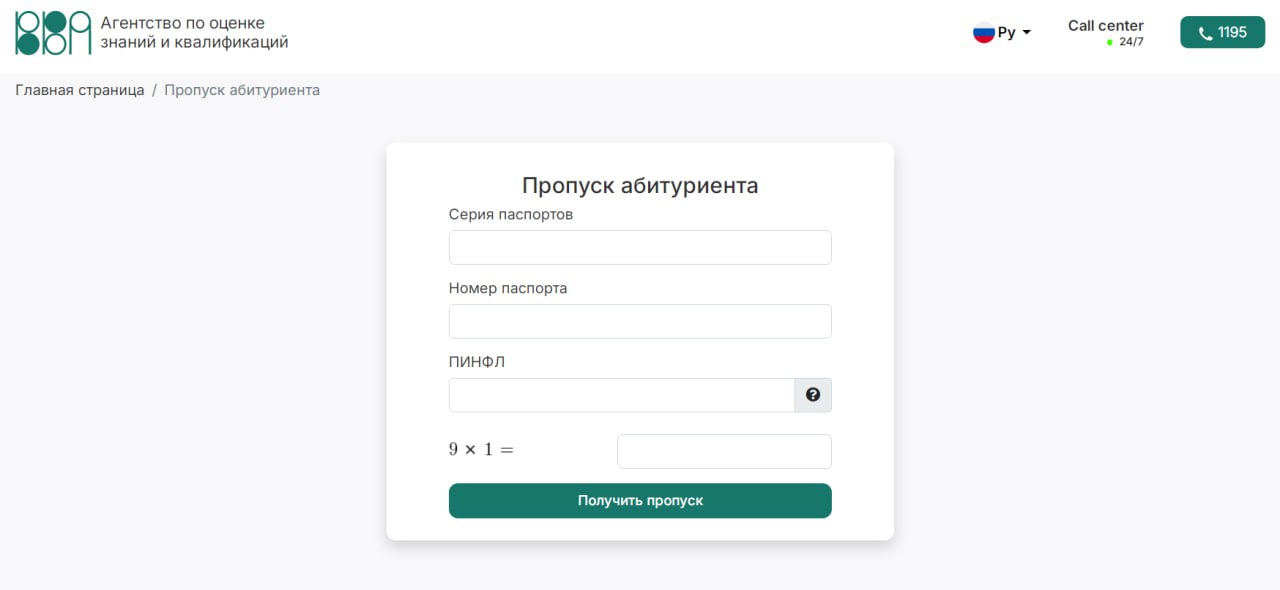The width and height of the screenshot is (1280, 590).
Task: Select the "Ру" language label
Action: click(x=1006, y=32)
